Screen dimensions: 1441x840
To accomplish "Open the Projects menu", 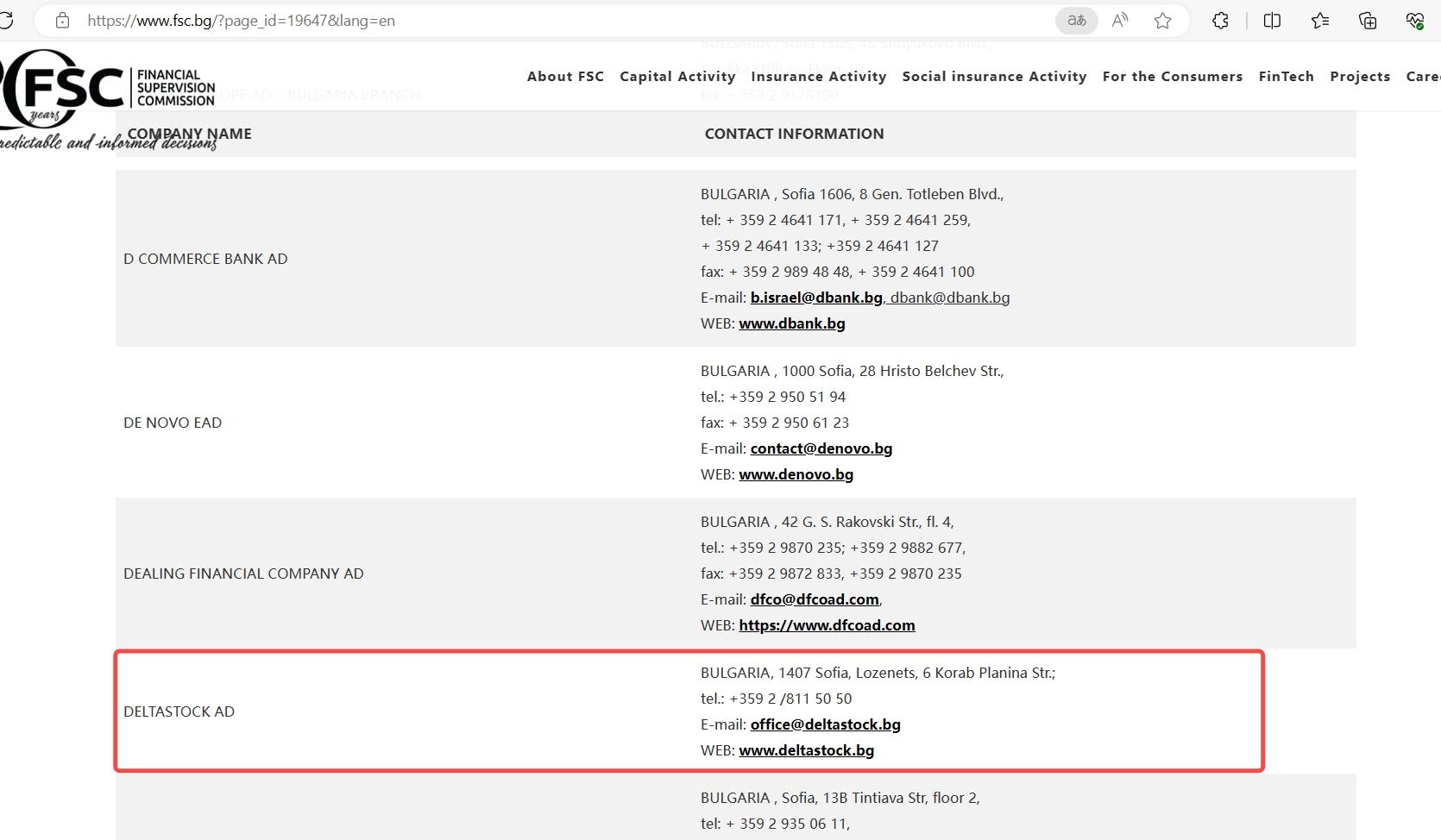I will [1360, 76].
